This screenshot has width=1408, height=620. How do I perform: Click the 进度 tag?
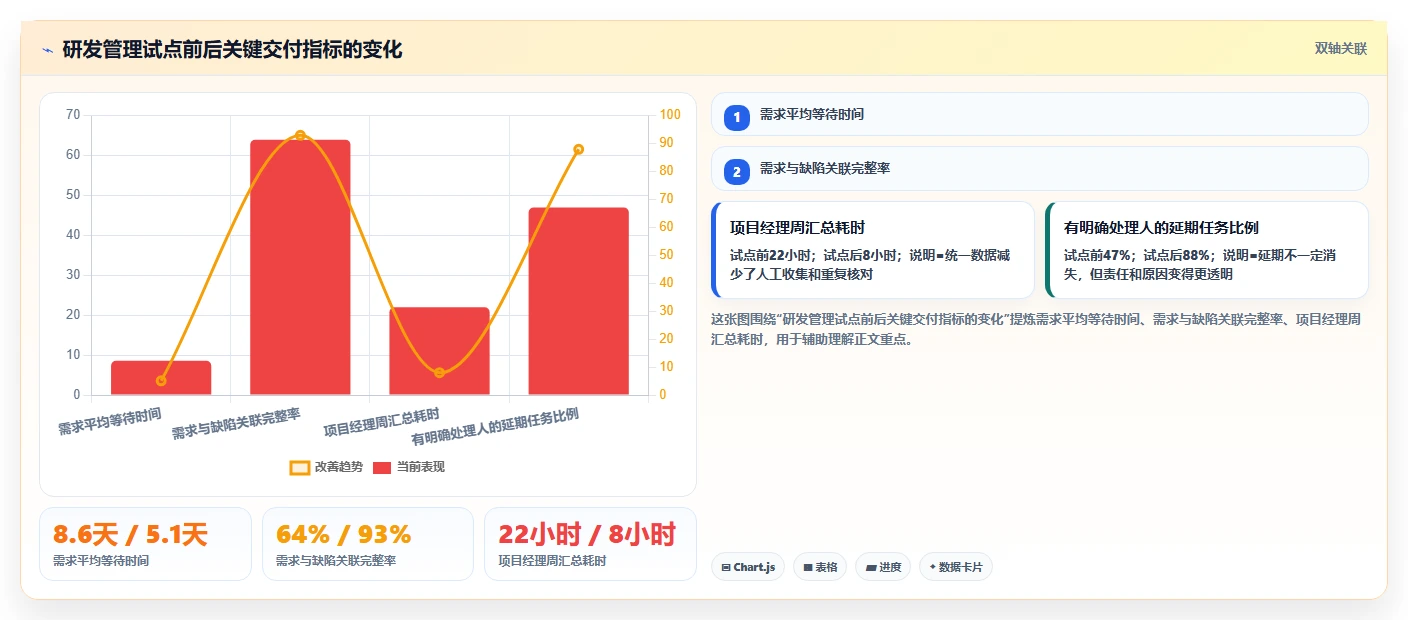pos(883,567)
